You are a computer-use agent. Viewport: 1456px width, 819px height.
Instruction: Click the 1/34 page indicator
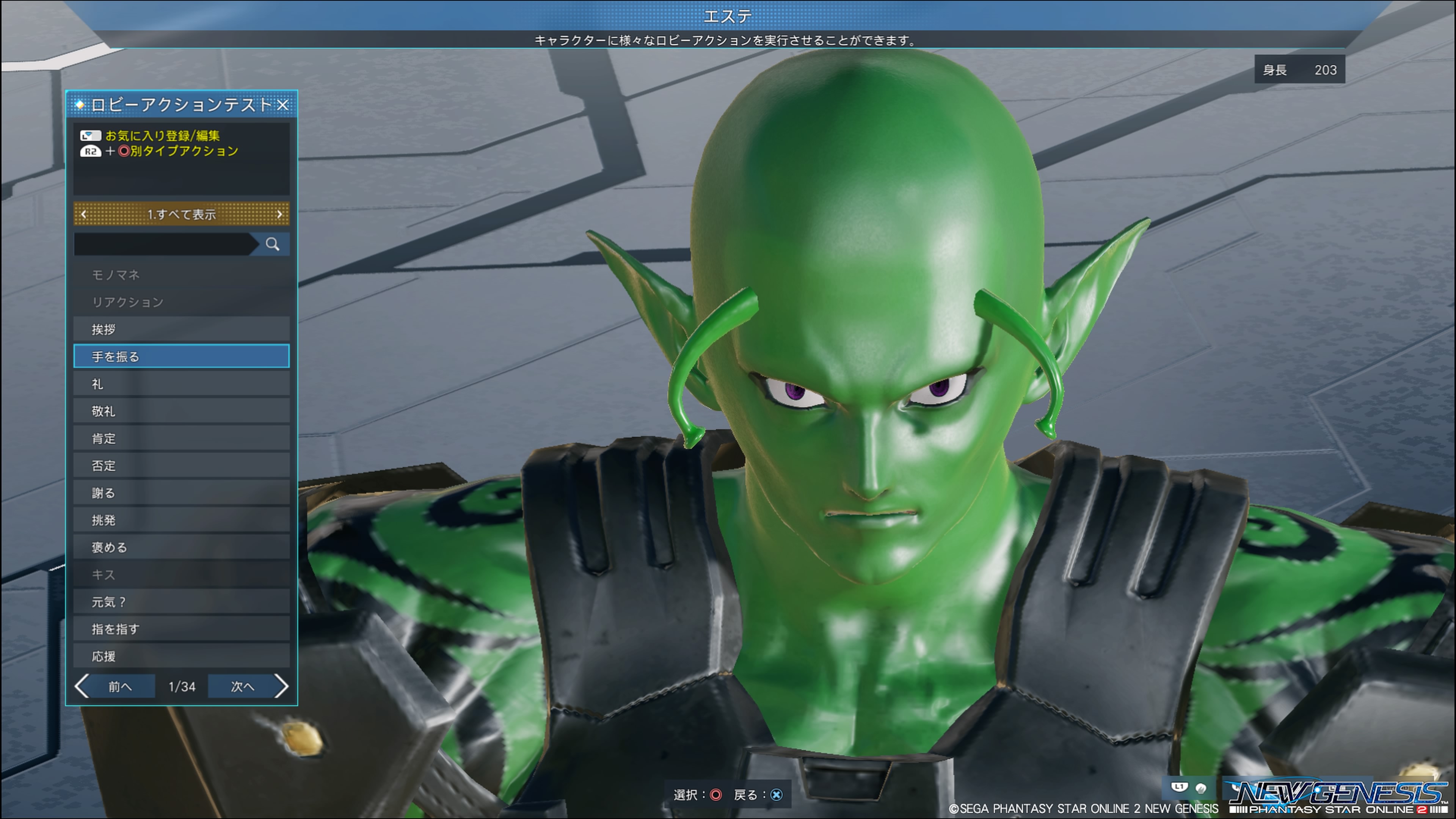[182, 686]
